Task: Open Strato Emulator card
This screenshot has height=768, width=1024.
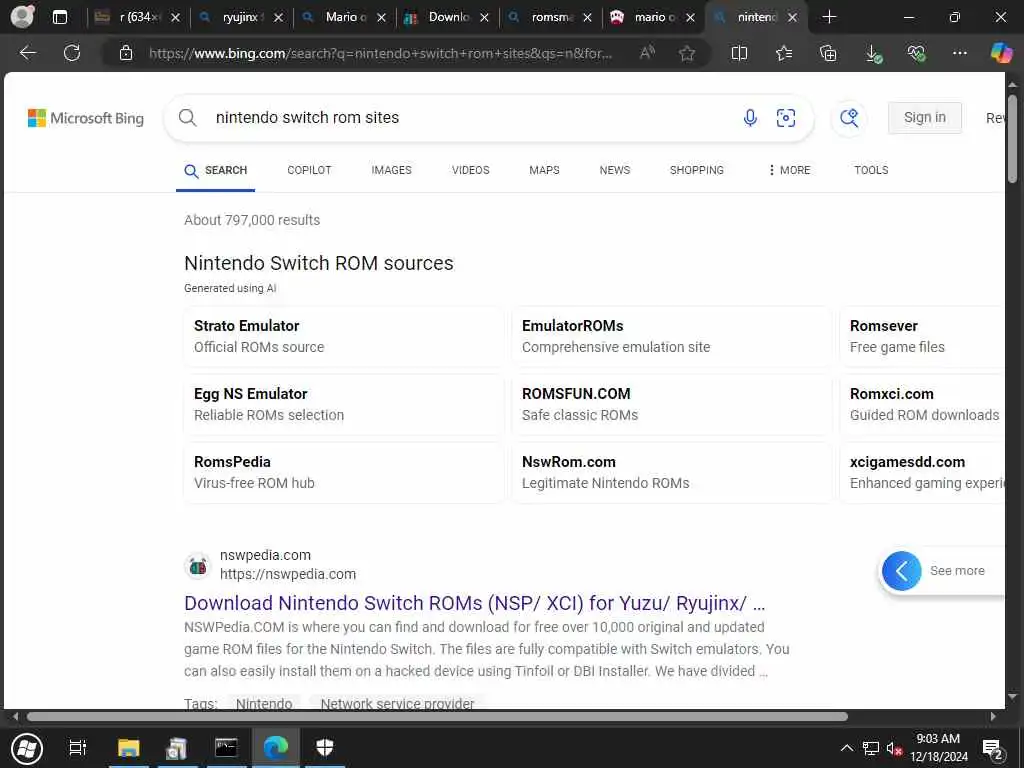Action: (344, 336)
